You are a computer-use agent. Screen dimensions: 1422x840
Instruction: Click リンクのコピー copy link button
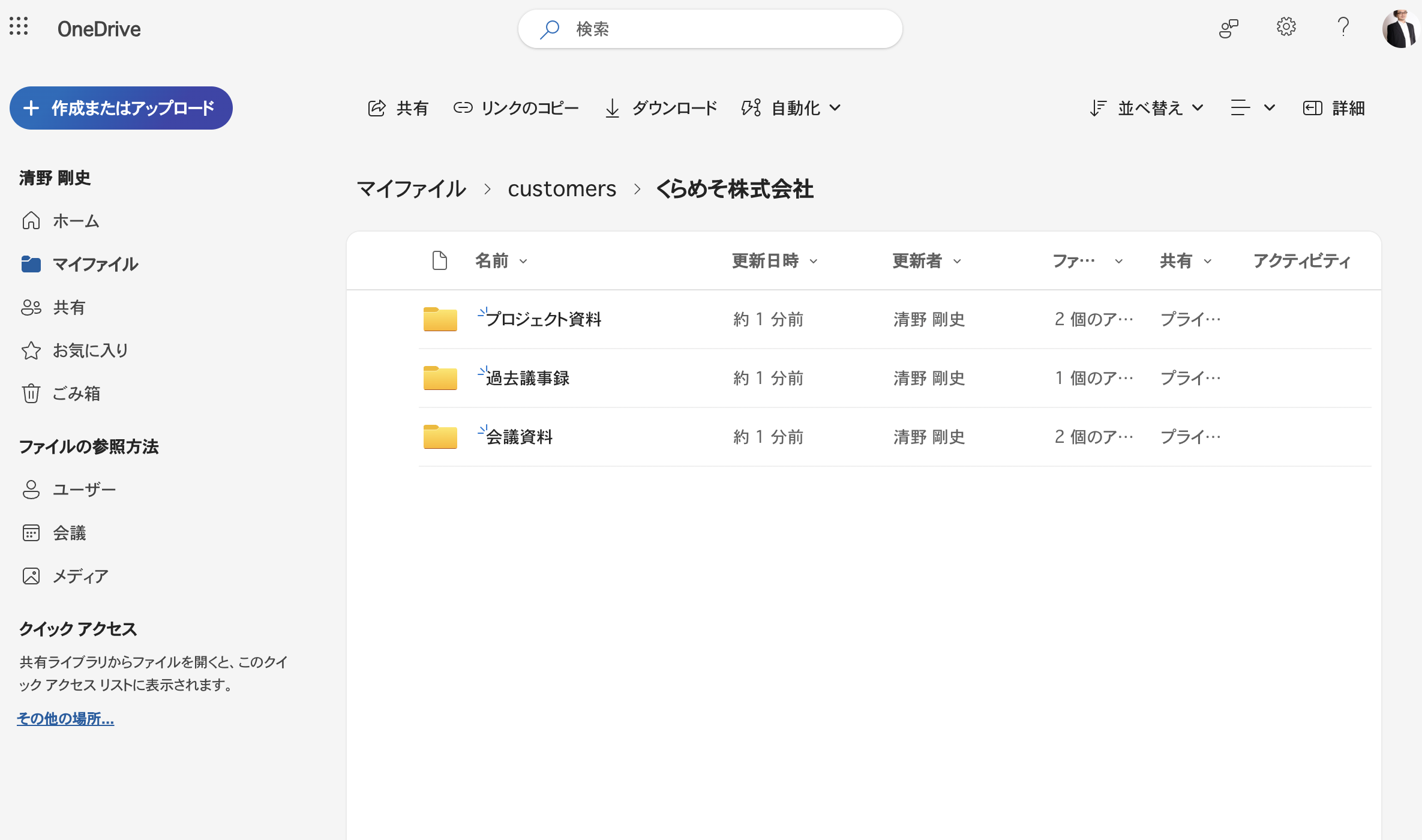click(x=516, y=108)
